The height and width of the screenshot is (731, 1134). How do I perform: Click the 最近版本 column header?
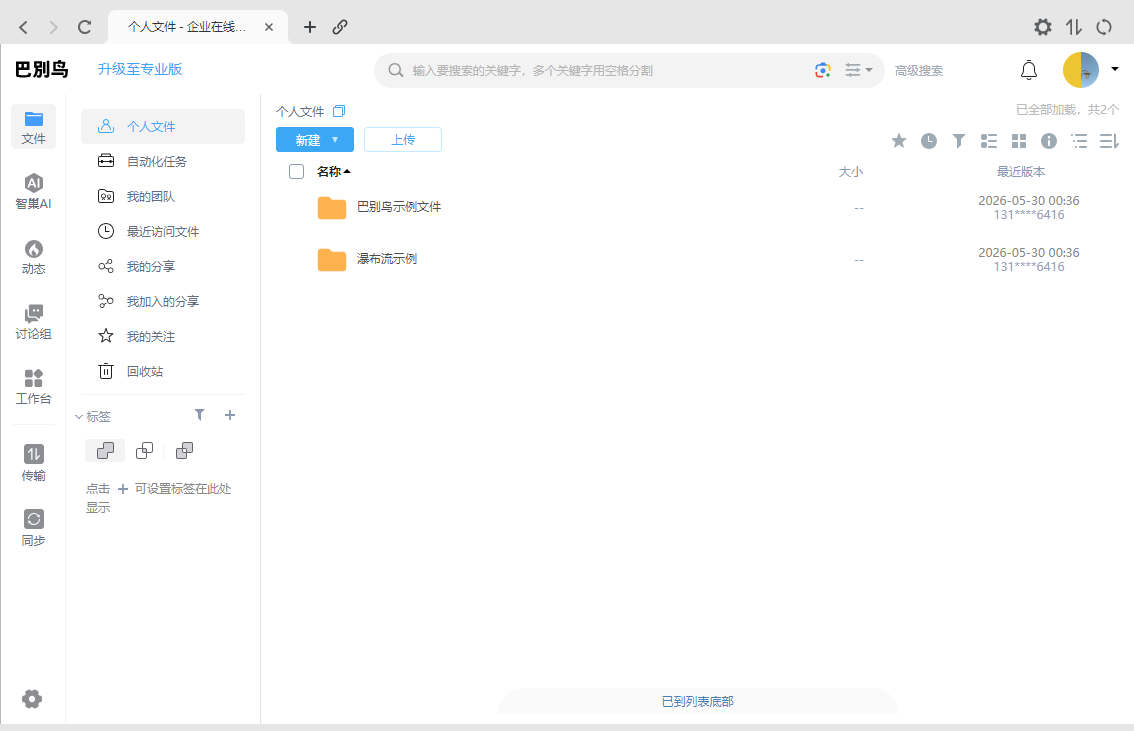click(x=1020, y=171)
